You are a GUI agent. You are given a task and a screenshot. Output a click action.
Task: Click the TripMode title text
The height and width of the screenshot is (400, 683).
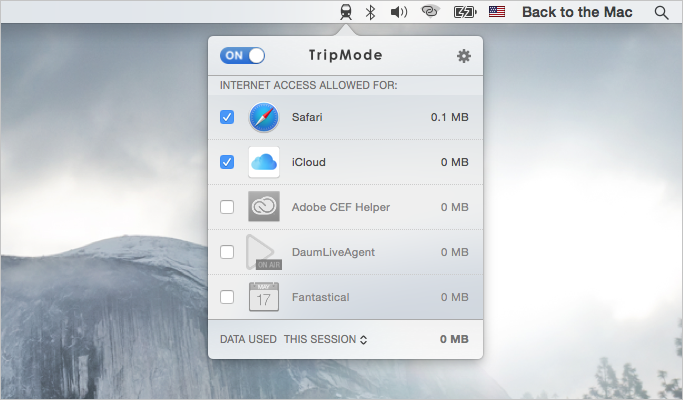tap(345, 55)
